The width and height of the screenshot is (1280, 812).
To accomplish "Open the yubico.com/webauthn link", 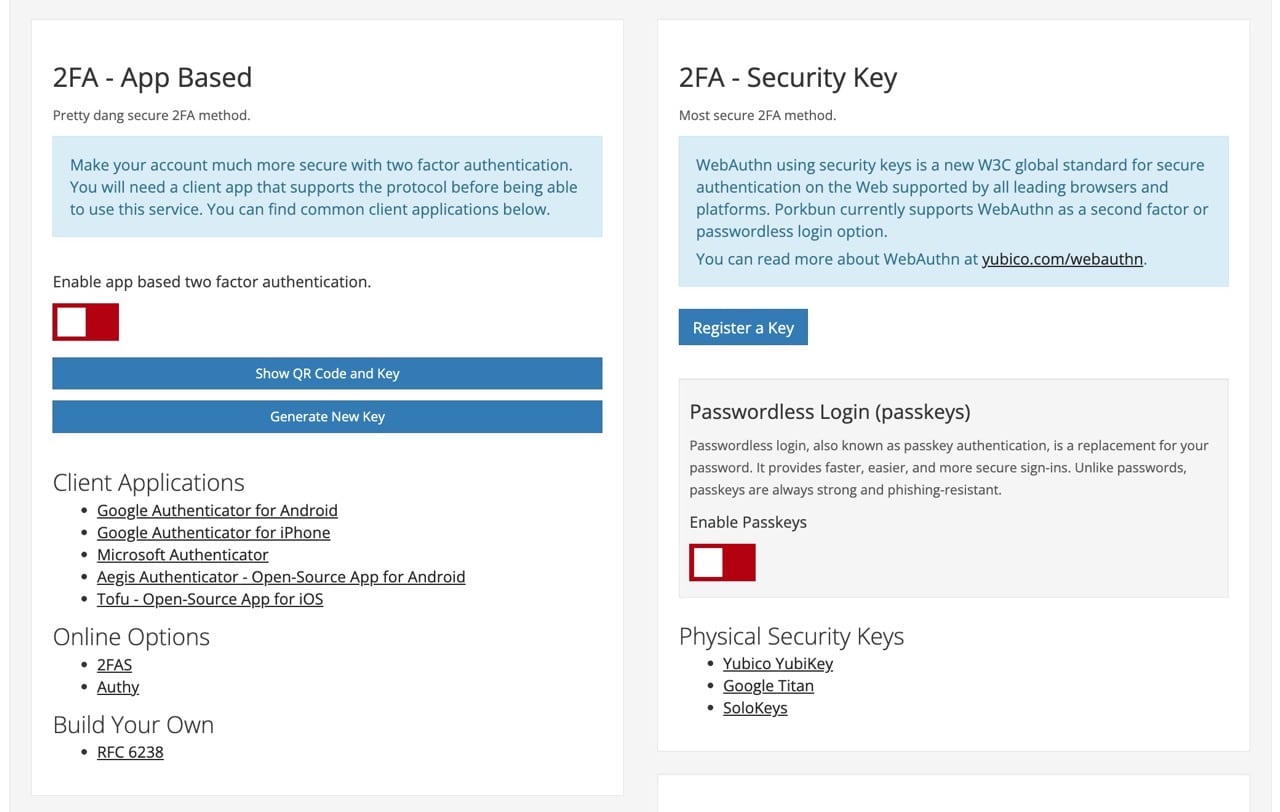I will (1062, 259).
